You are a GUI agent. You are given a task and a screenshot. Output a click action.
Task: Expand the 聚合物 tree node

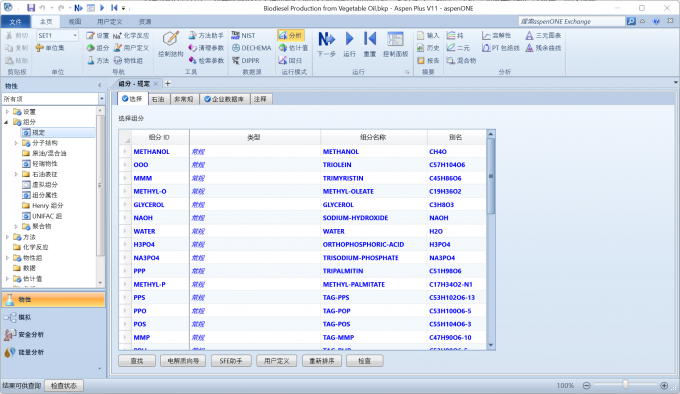click(16, 226)
